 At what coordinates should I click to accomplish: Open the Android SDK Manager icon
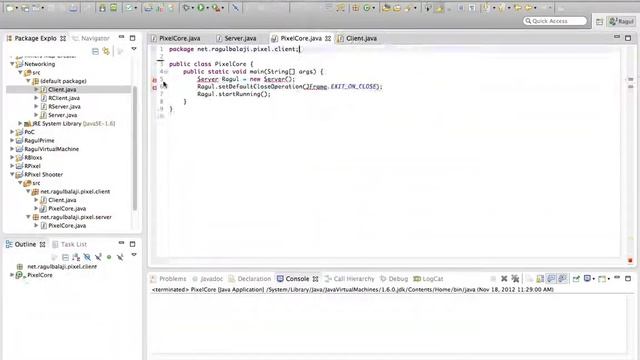[x=102, y=7]
